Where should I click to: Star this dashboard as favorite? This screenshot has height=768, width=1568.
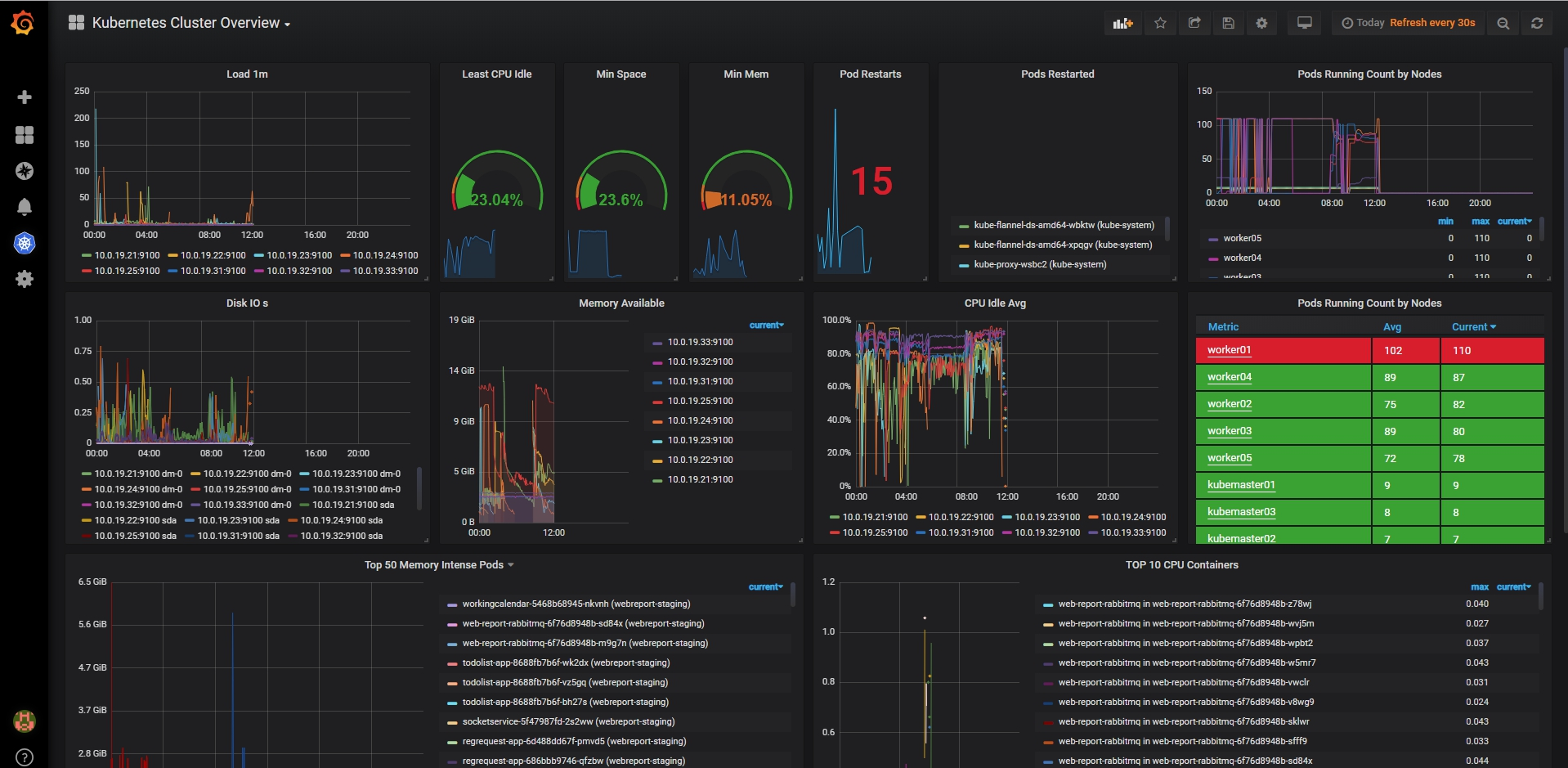pyautogui.click(x=1160, y=23)
